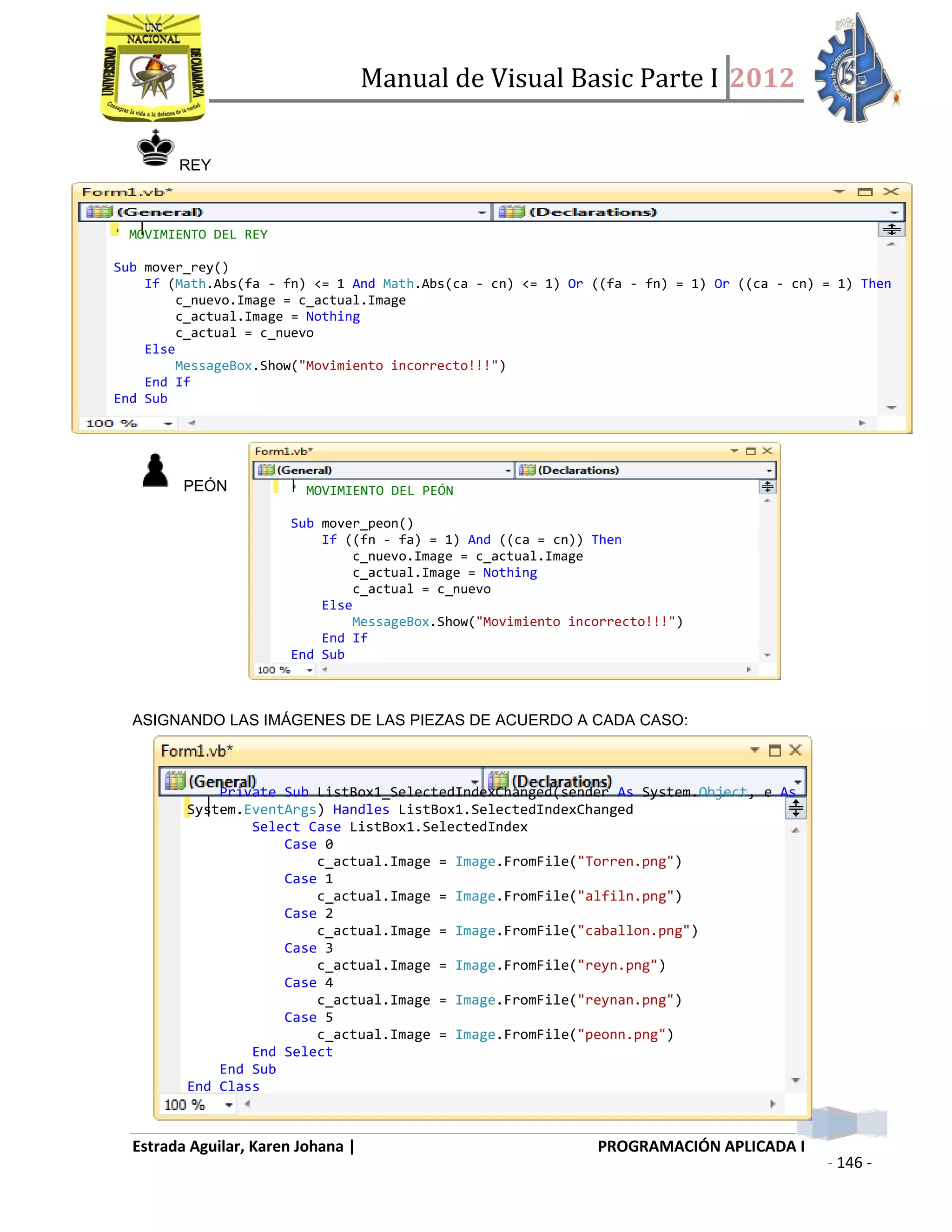Click 'Sub mover_peon()' code line
The width and height of the screenshot is (952, 1232).
pyautogui.click(x=352, y=523)
